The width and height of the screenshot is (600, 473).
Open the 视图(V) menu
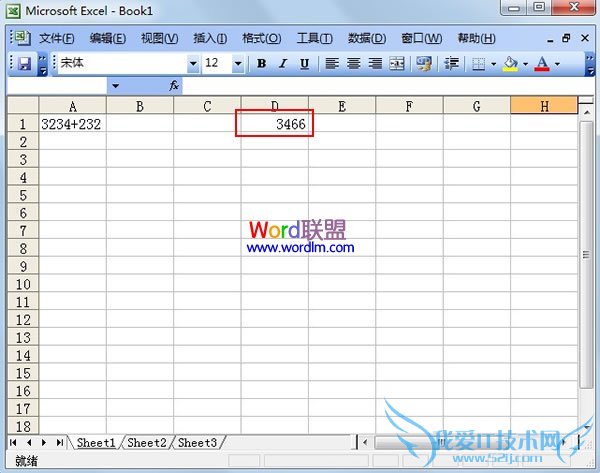click(x=160, y=38)
